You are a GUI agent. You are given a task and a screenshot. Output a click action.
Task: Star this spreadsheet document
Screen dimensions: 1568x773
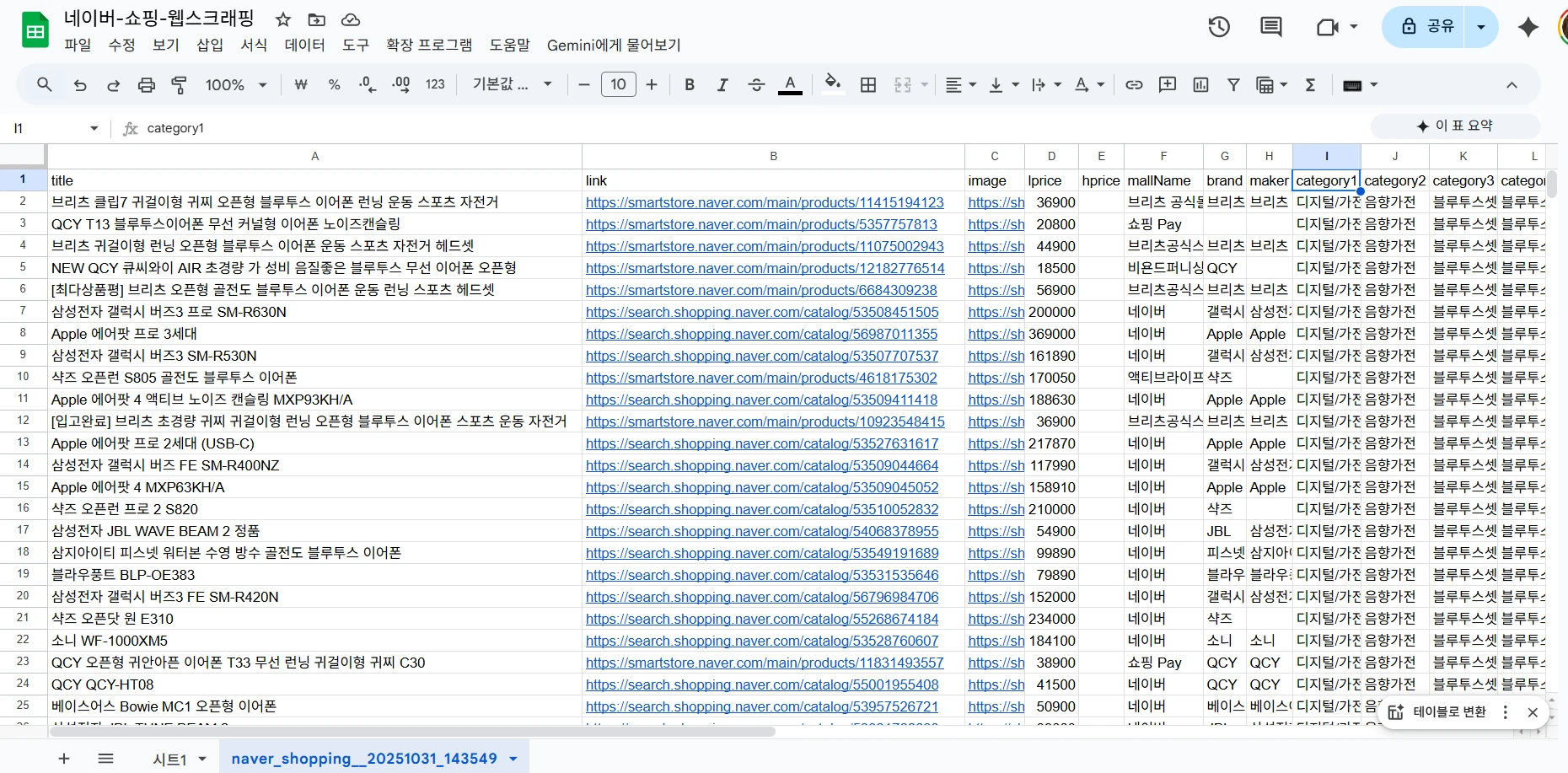283,19
